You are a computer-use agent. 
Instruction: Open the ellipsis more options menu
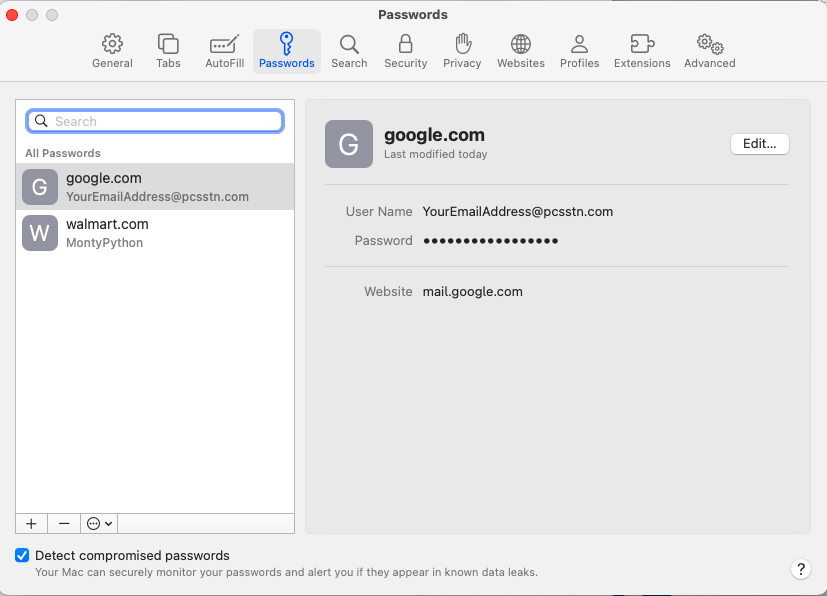click(99, 524)
